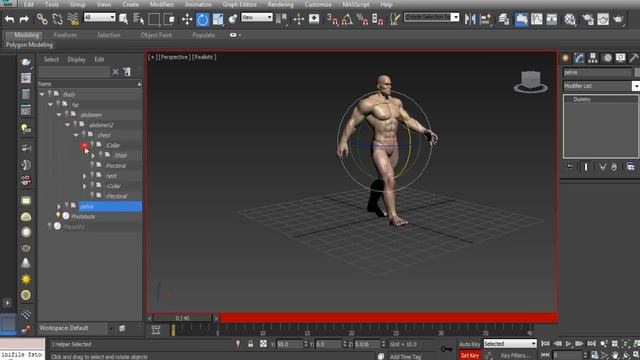
Task: Open the Material Editor icon
Action: pyautogui.click(x=570, y=19)
